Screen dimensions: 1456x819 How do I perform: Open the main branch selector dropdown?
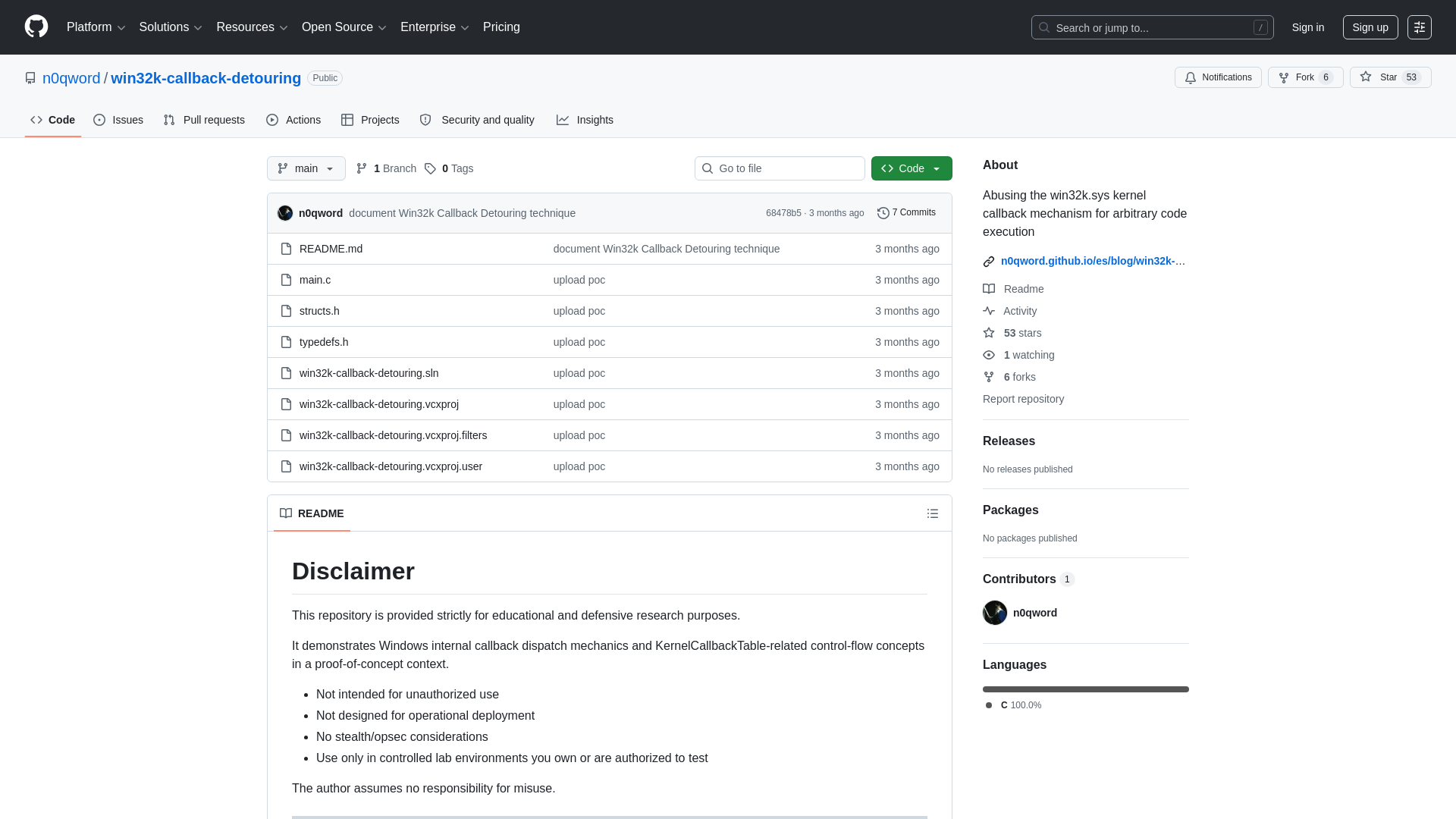click(306, 168)
